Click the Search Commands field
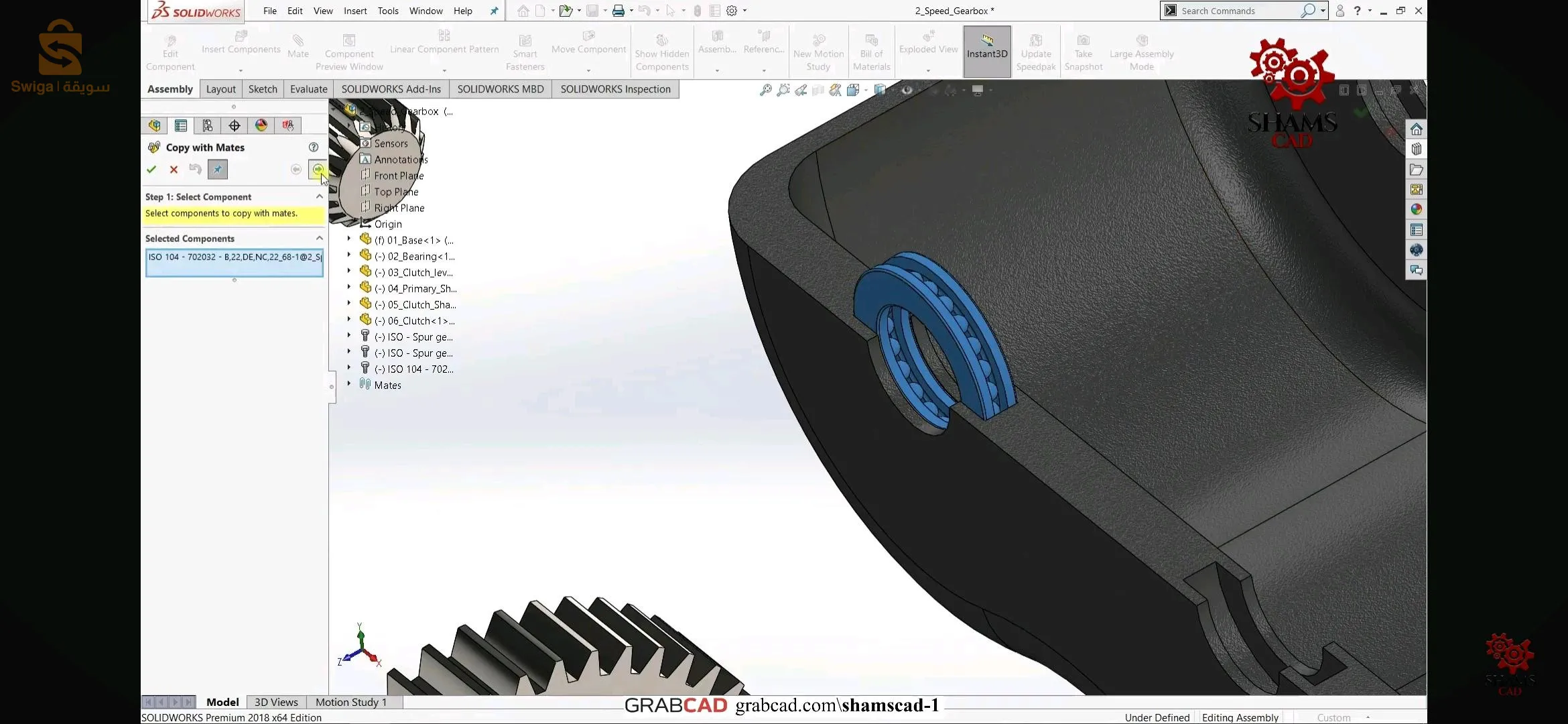1568x724 pixels. point(1240,10)
